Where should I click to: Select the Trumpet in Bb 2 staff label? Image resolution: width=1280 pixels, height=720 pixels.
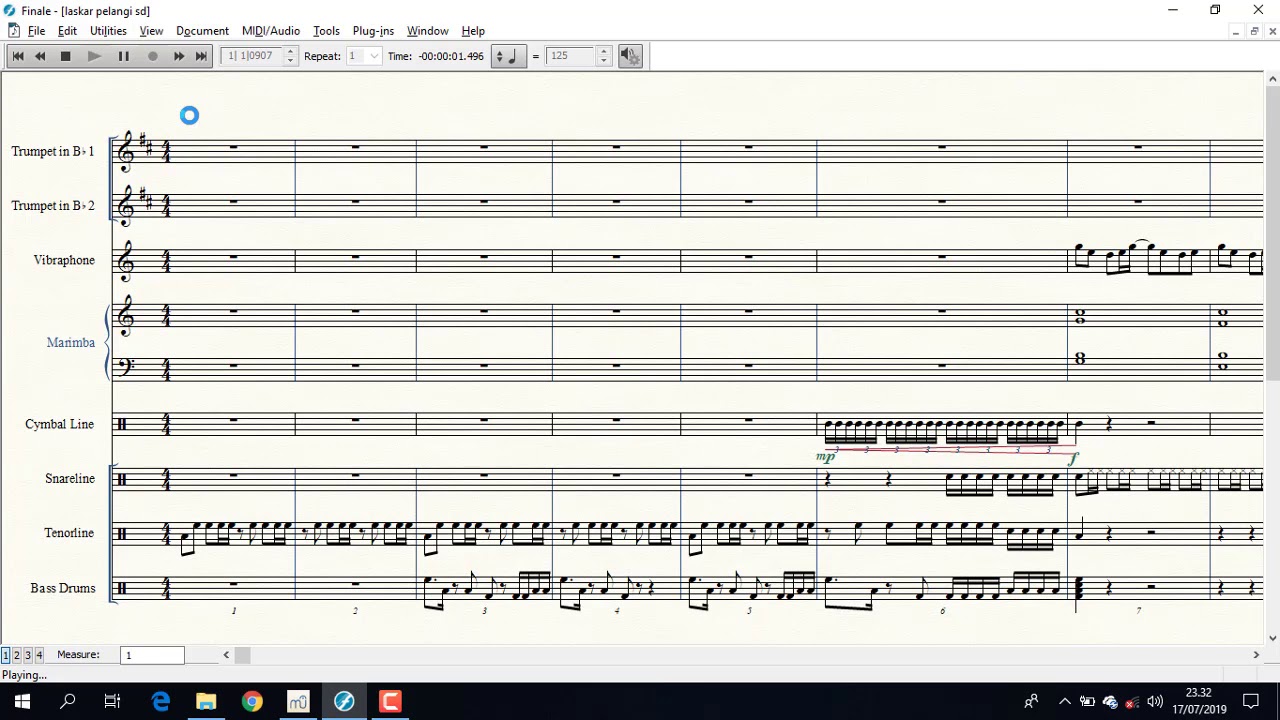point(53,205)
